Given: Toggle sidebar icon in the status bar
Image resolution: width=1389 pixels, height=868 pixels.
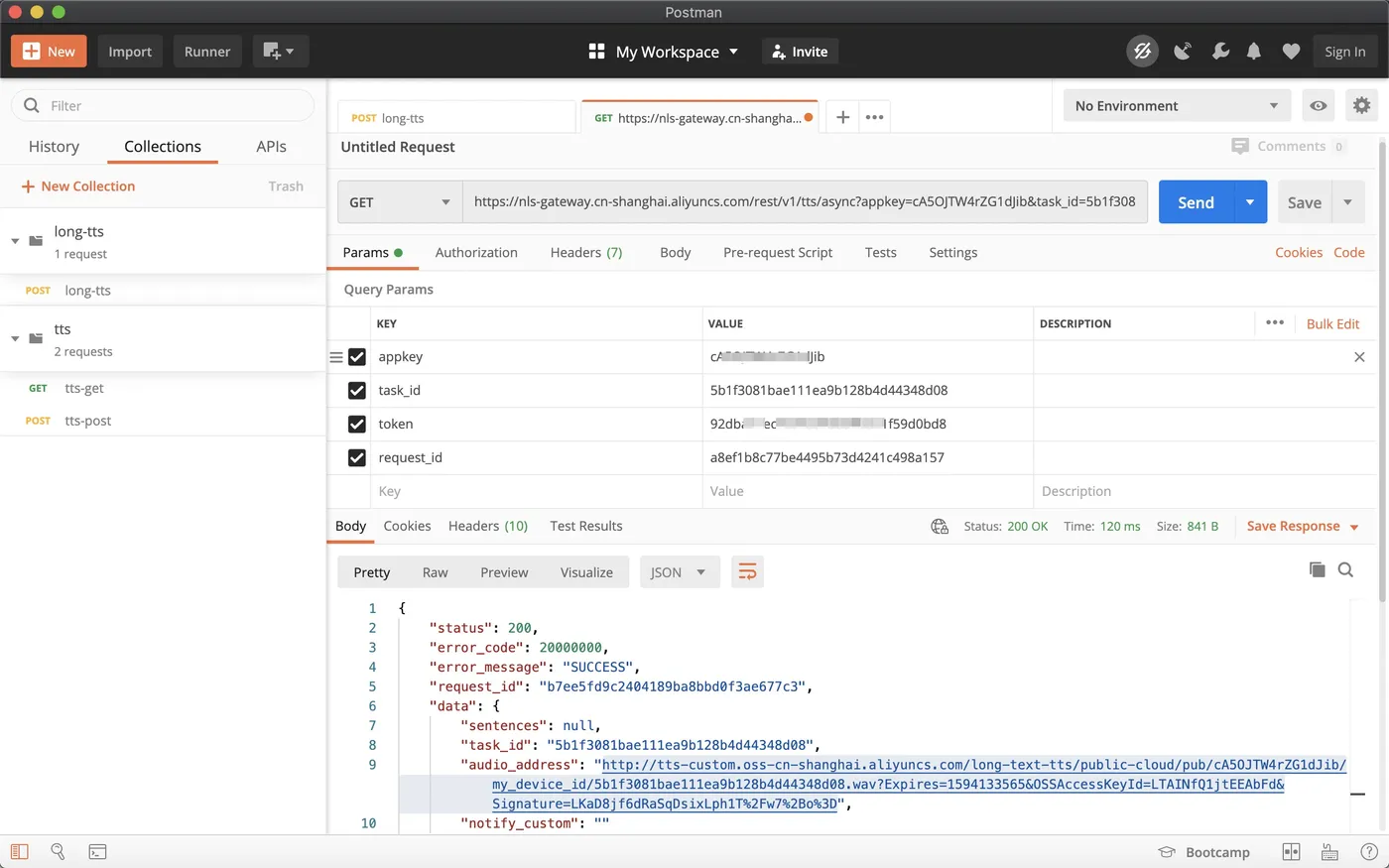Looking at the screenshot, I should [20, 851].
